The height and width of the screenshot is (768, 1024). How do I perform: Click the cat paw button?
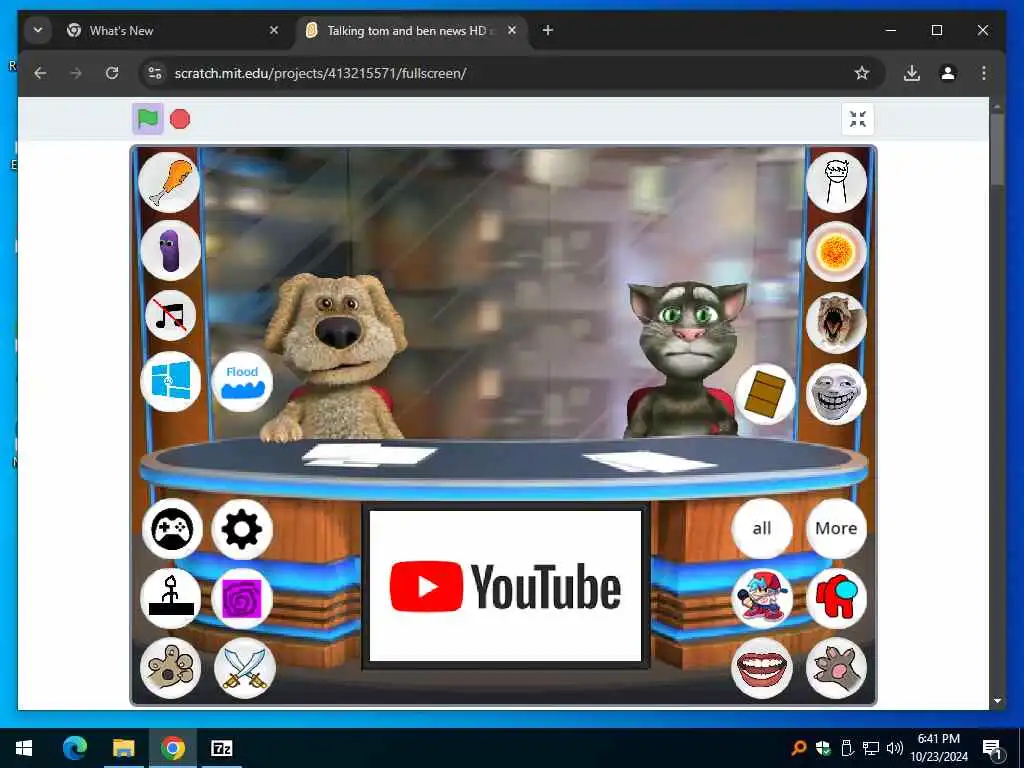[836, 667]
